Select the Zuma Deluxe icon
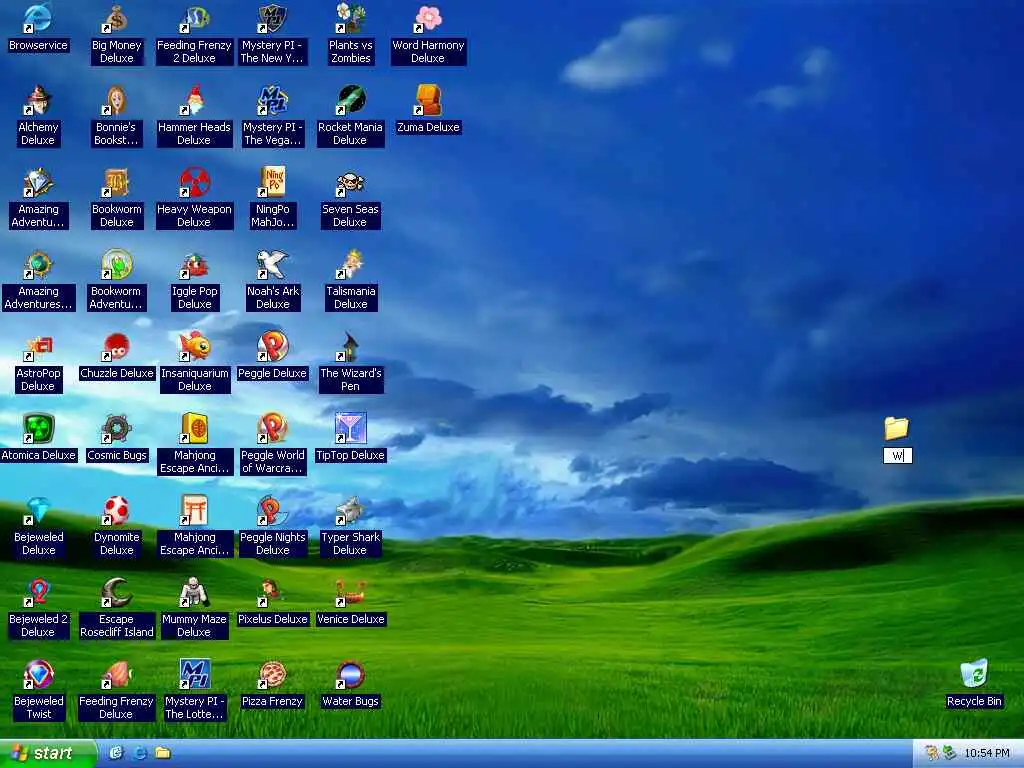1024x768 pixels. coord(428,101)
